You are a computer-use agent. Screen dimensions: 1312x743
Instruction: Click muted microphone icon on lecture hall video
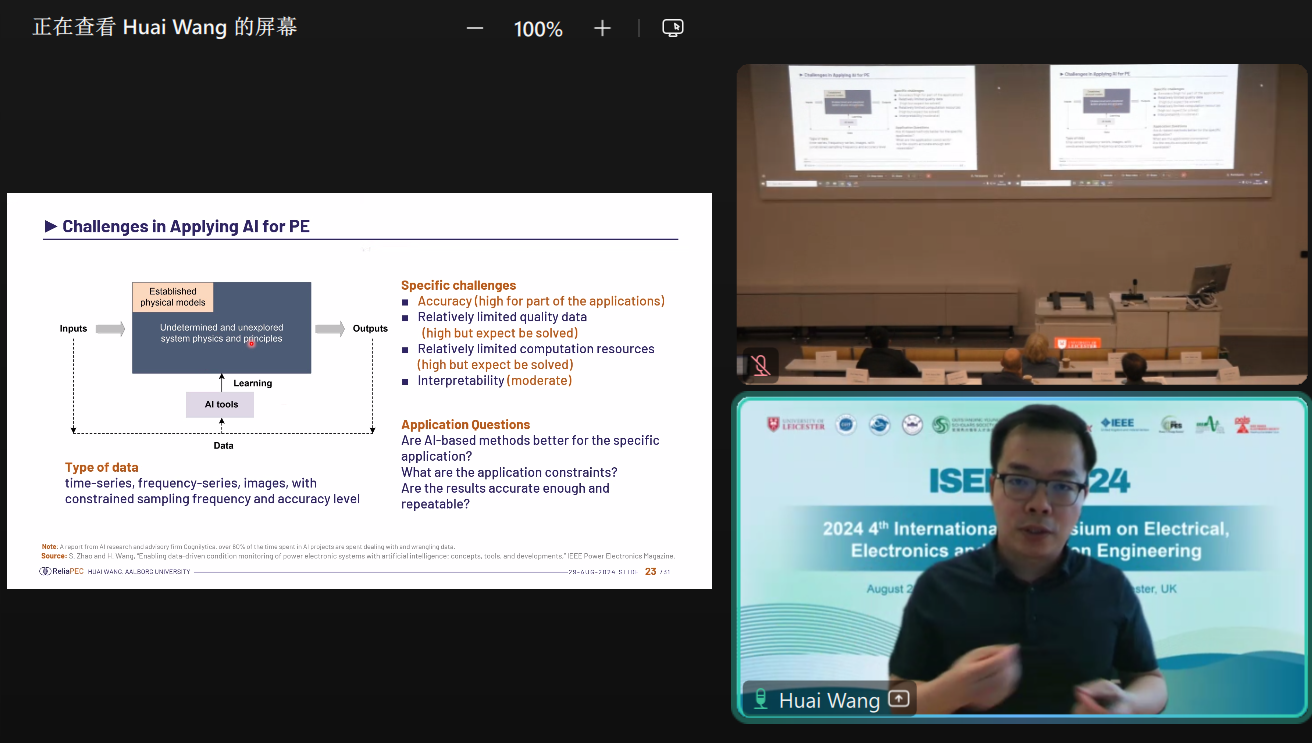pyautogui.click(x=761, y=365)
